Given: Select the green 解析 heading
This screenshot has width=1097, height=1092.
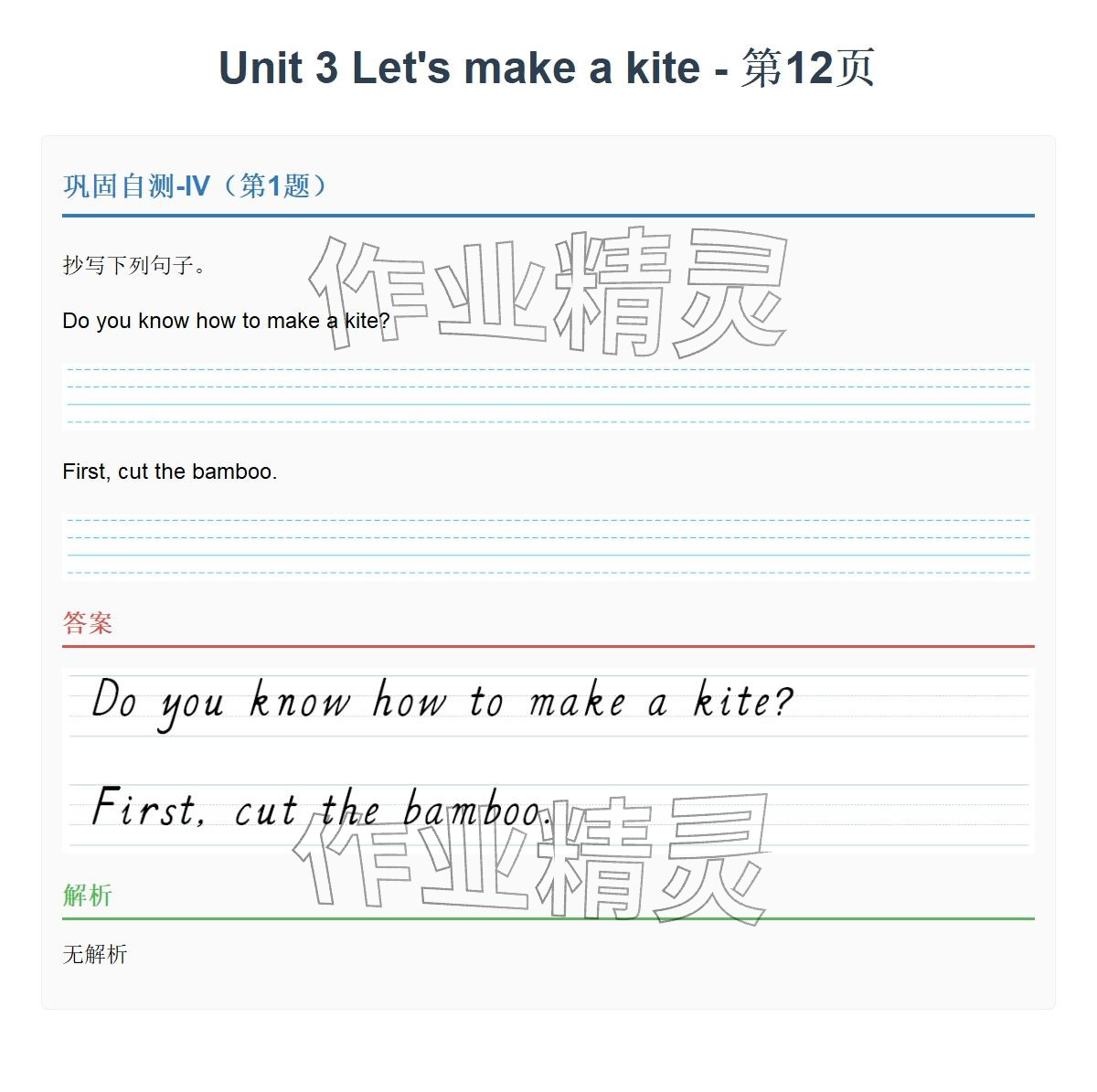Looking at the screenshot, I should (88, 896).
